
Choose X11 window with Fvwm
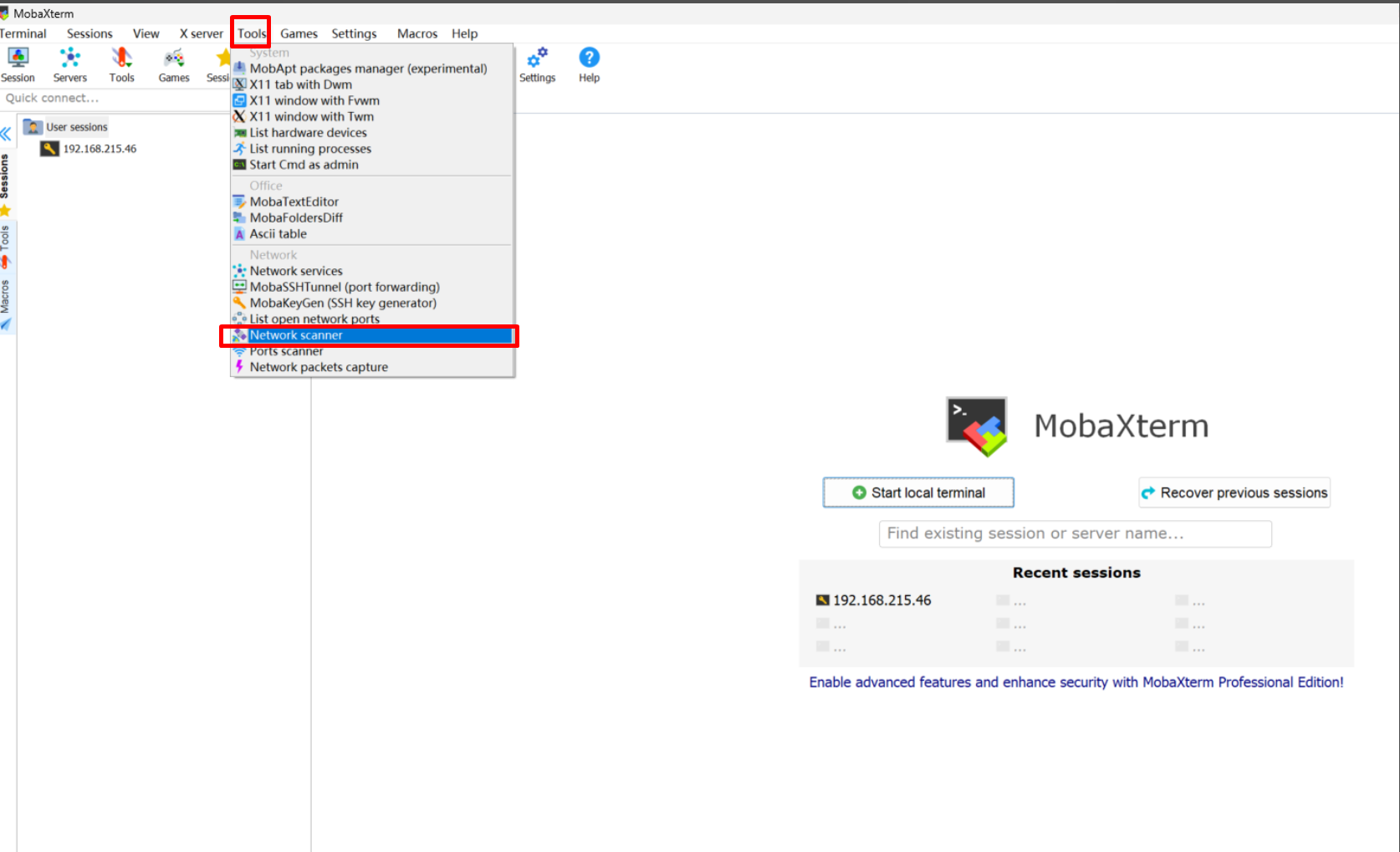372,100
